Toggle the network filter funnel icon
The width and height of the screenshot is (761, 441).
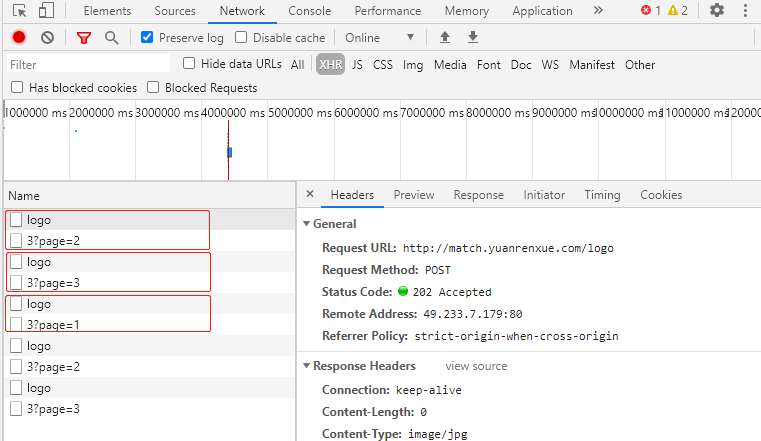pyautogui.click(x=84, y=37)
